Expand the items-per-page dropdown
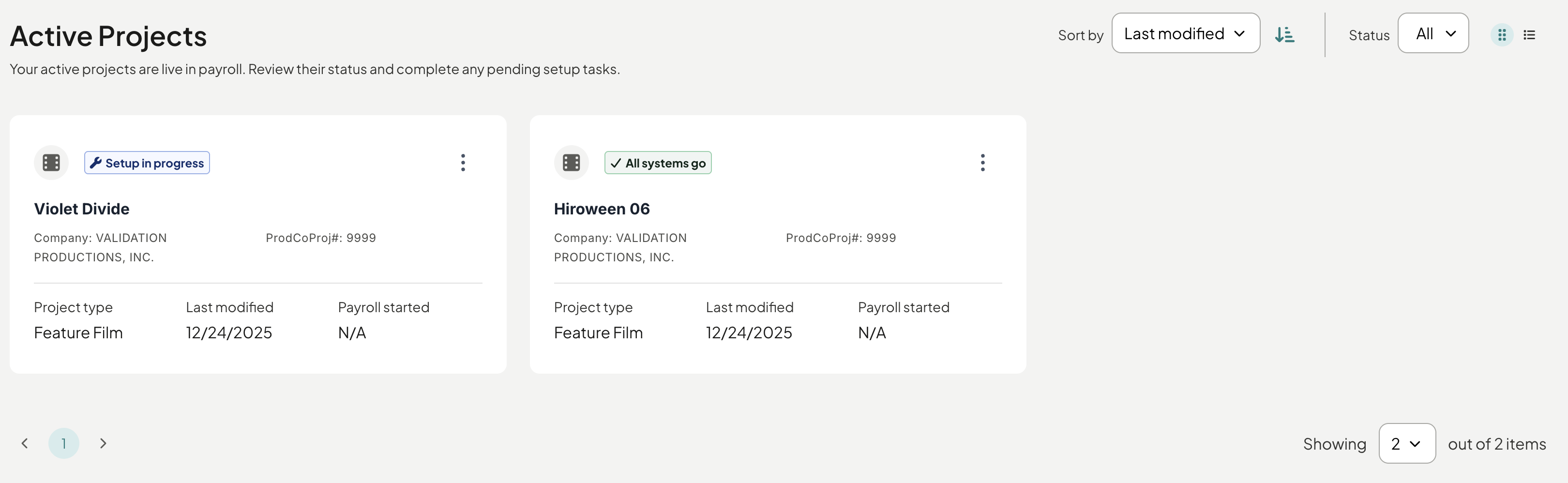The image size is (1568, 483). click(1407, 443)
